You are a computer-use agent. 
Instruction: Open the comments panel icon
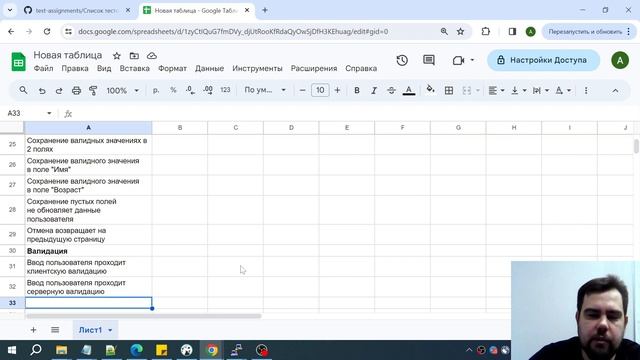pyautogui.click(x=429, y=60)
